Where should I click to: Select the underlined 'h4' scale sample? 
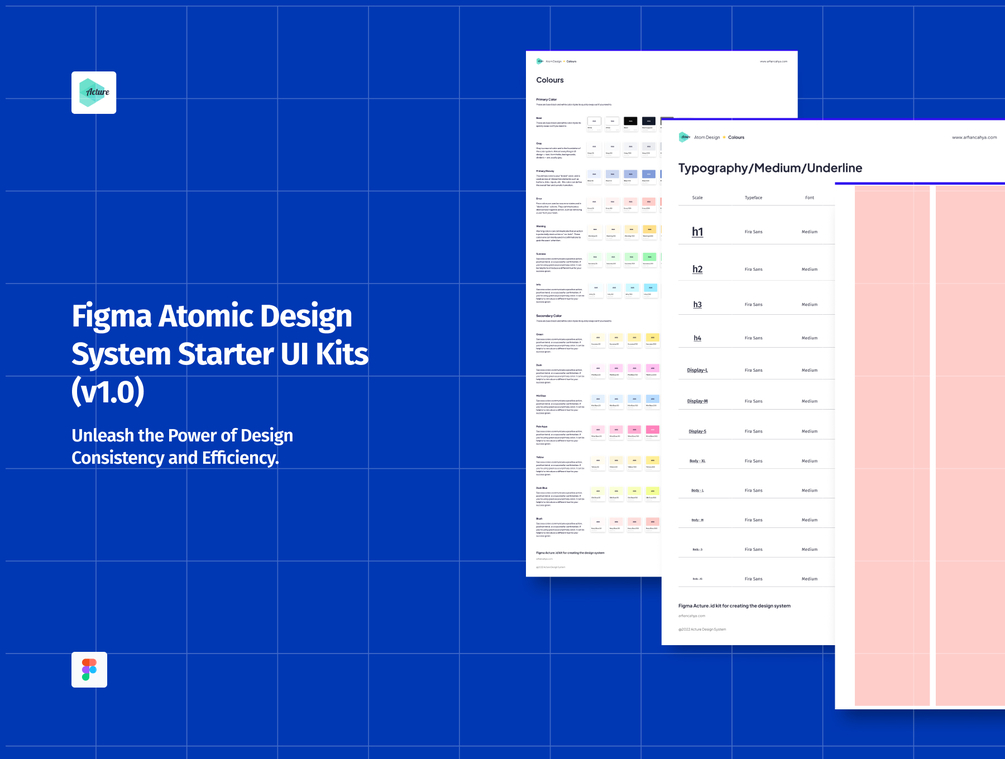697,338
